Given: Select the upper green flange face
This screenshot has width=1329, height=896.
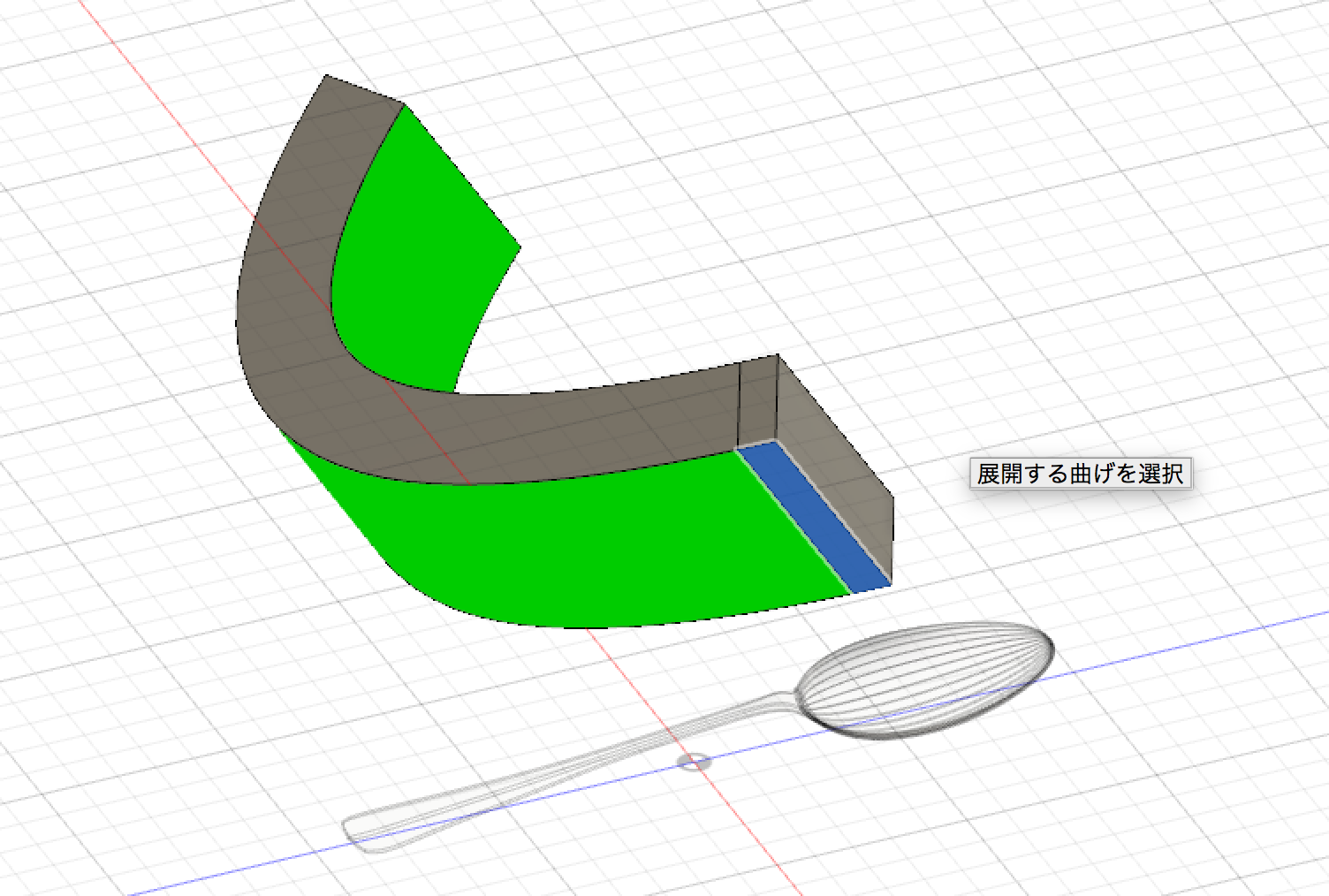Looking at the screenshot, I should tap(415, 247).
